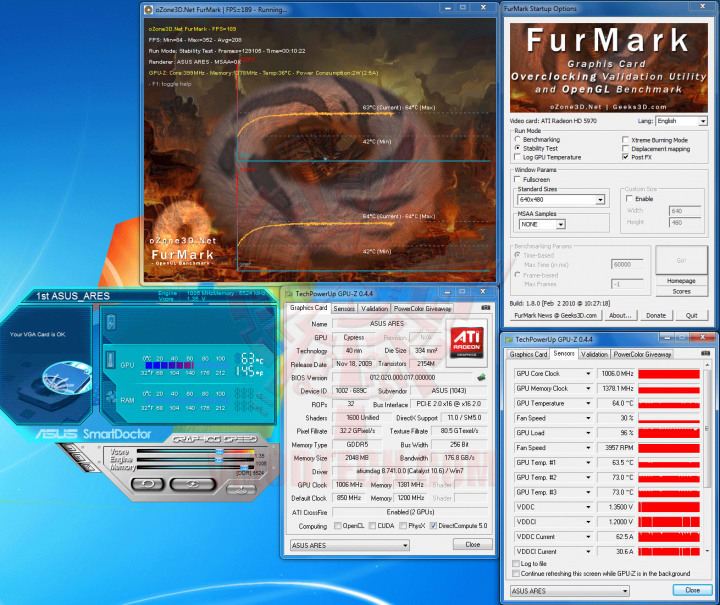
Task: Enable Log GPU Temperature option
Action: coord(518,157)
